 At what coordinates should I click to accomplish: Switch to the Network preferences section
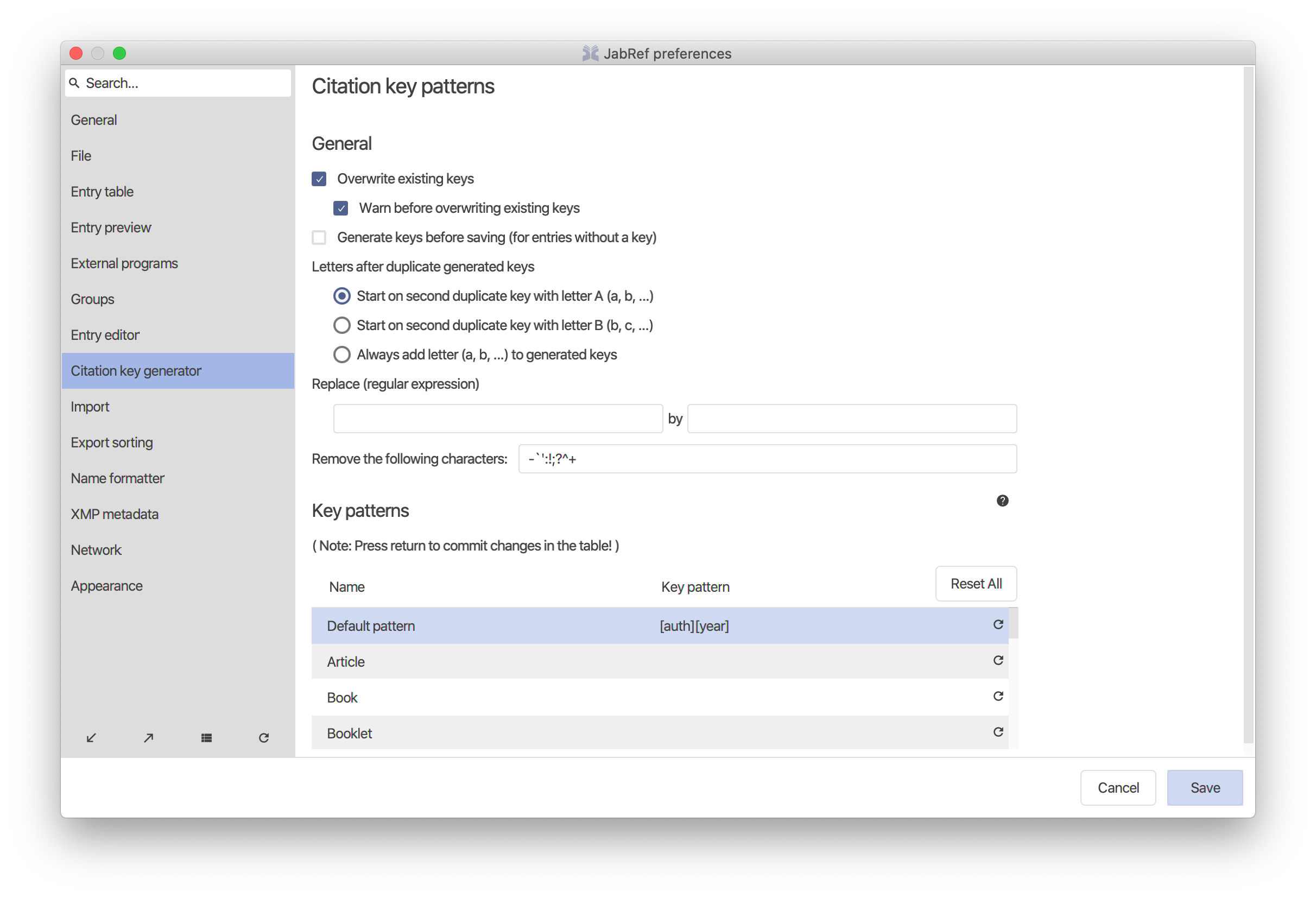click(x=96, y=549)
